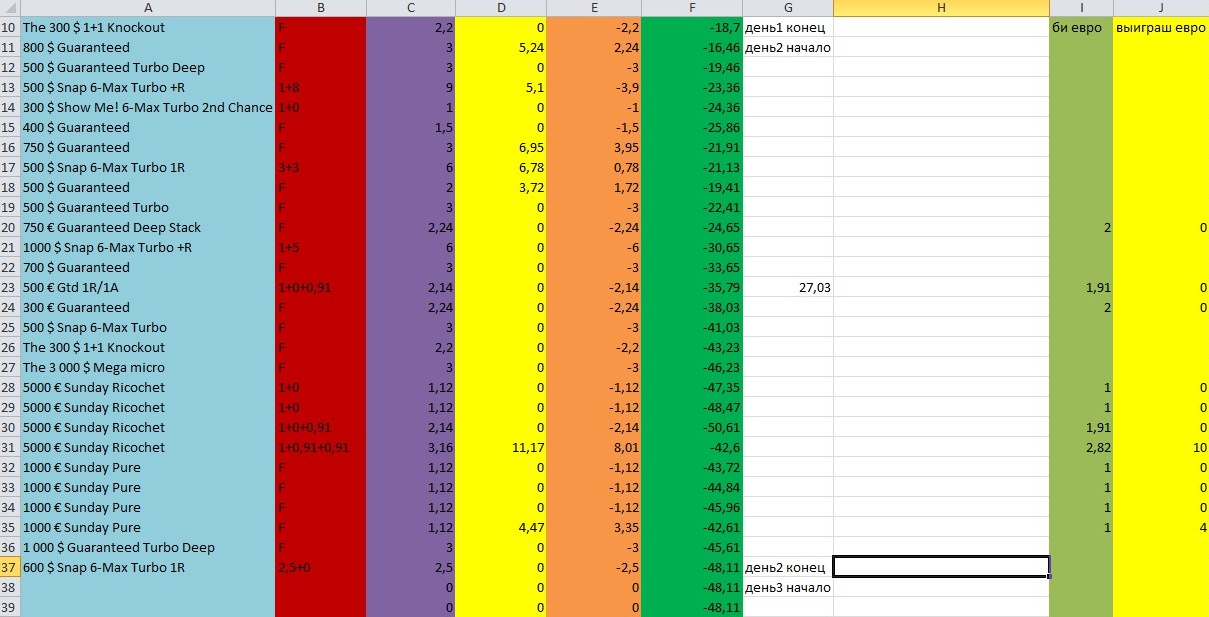Select row 39 header
Viewport: 1209px width, 617px height.
[10, 608]
